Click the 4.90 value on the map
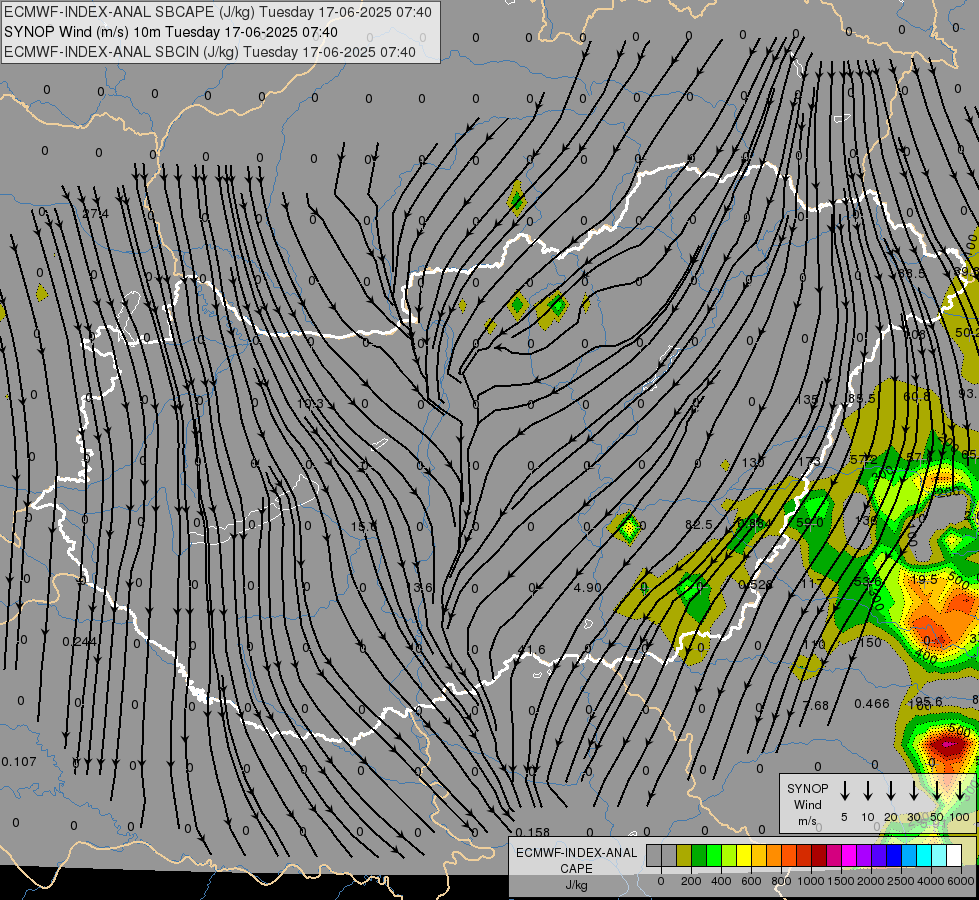Viewport: 979px width, 900px height. (587, 588)
